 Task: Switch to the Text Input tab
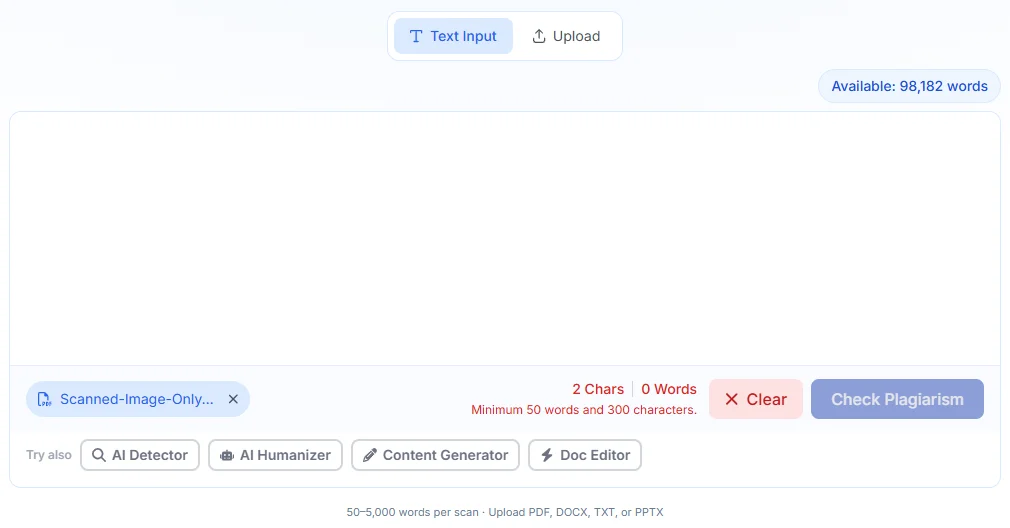tap(453, 36)
